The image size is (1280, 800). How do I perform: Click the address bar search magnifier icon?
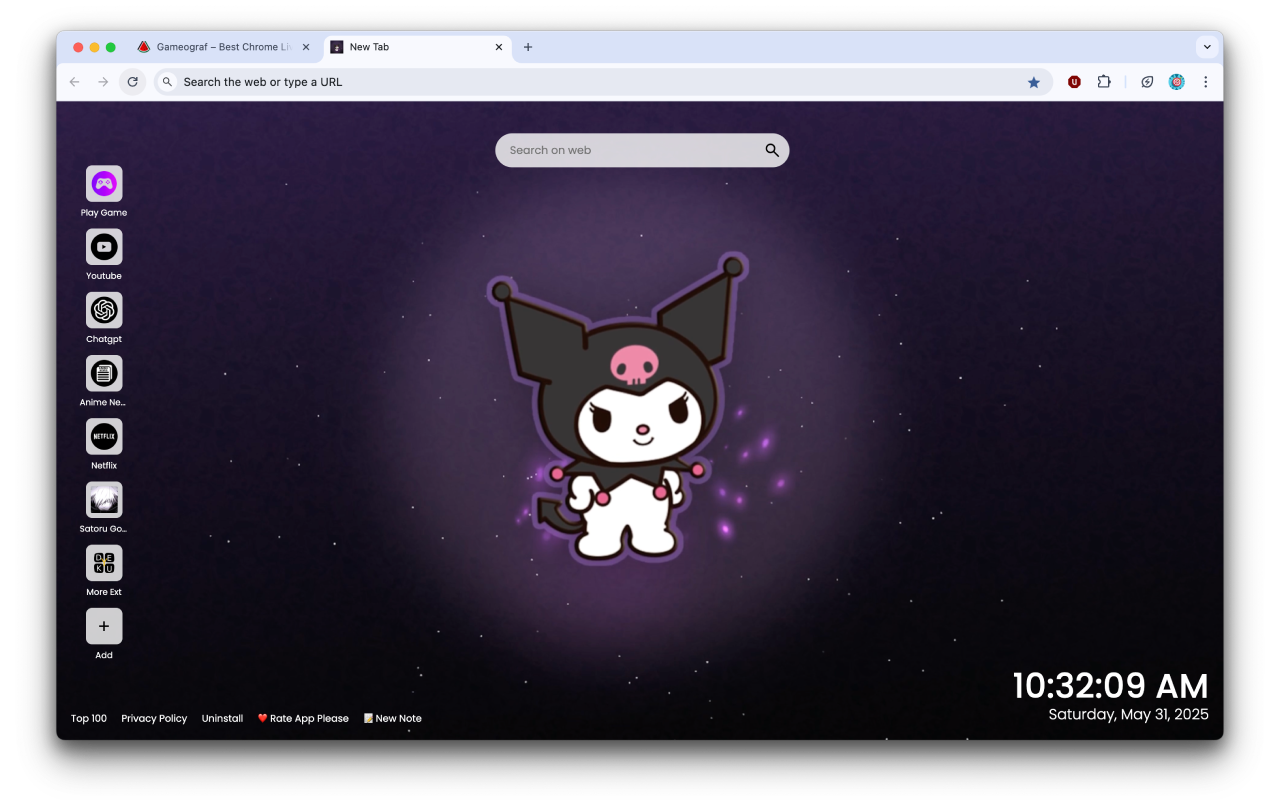(167, 82)
